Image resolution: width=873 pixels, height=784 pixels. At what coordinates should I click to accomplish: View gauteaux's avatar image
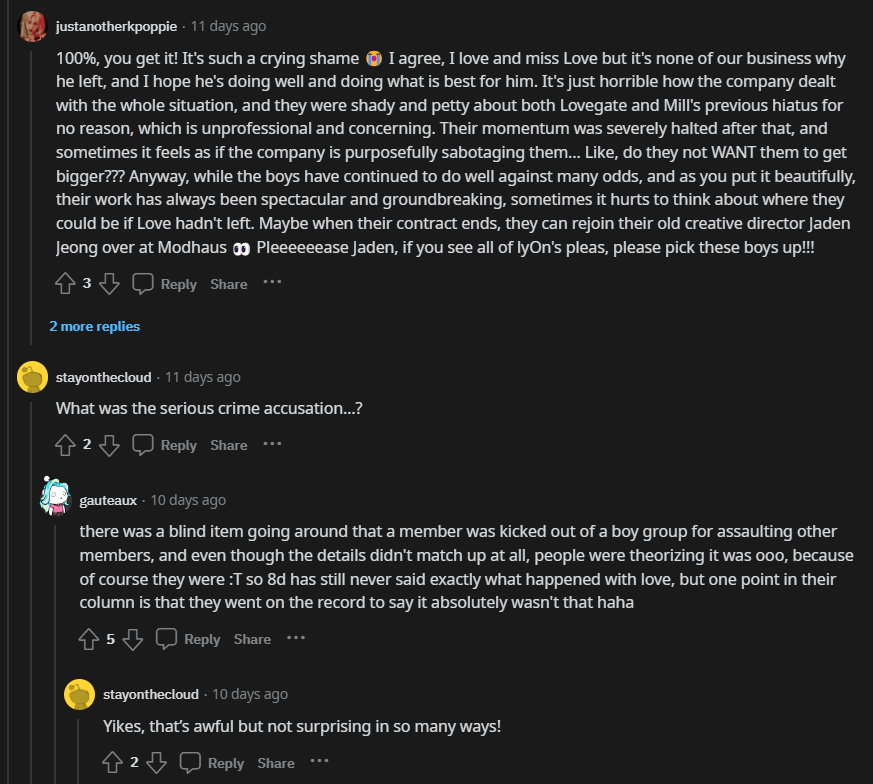(x=55, y=496)
